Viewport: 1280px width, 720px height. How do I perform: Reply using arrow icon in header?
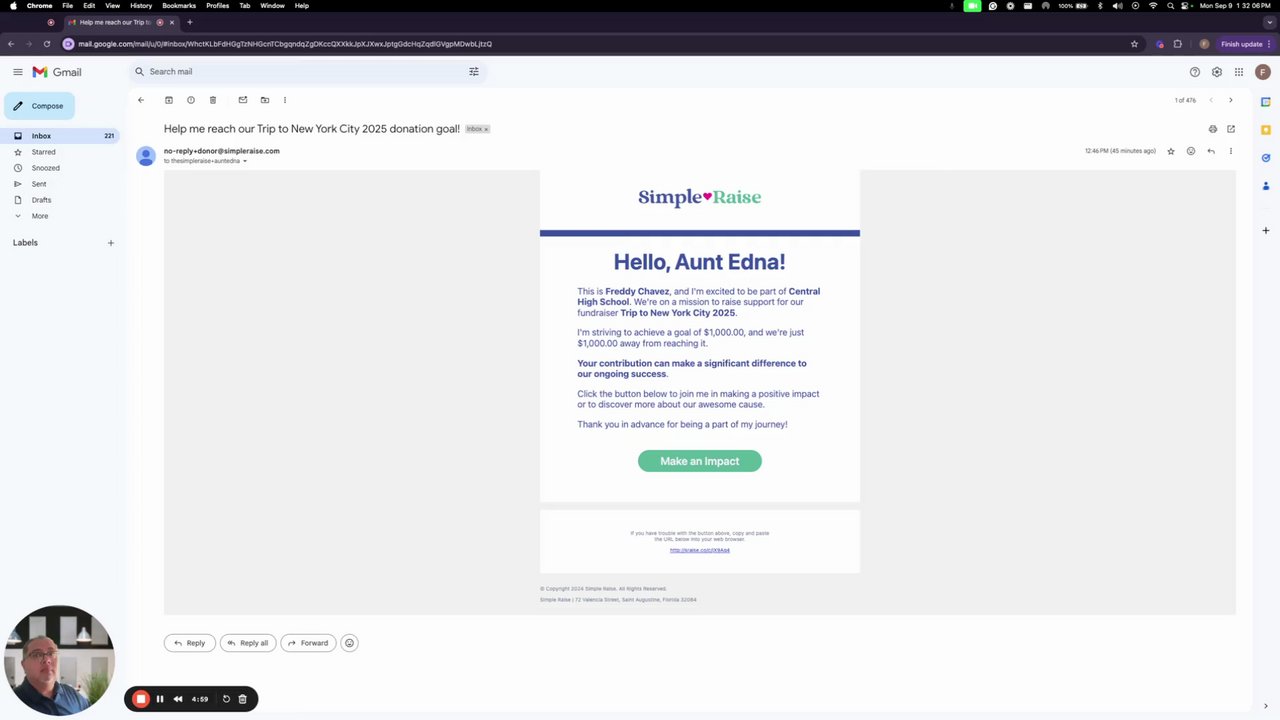tap(1211, 151)
